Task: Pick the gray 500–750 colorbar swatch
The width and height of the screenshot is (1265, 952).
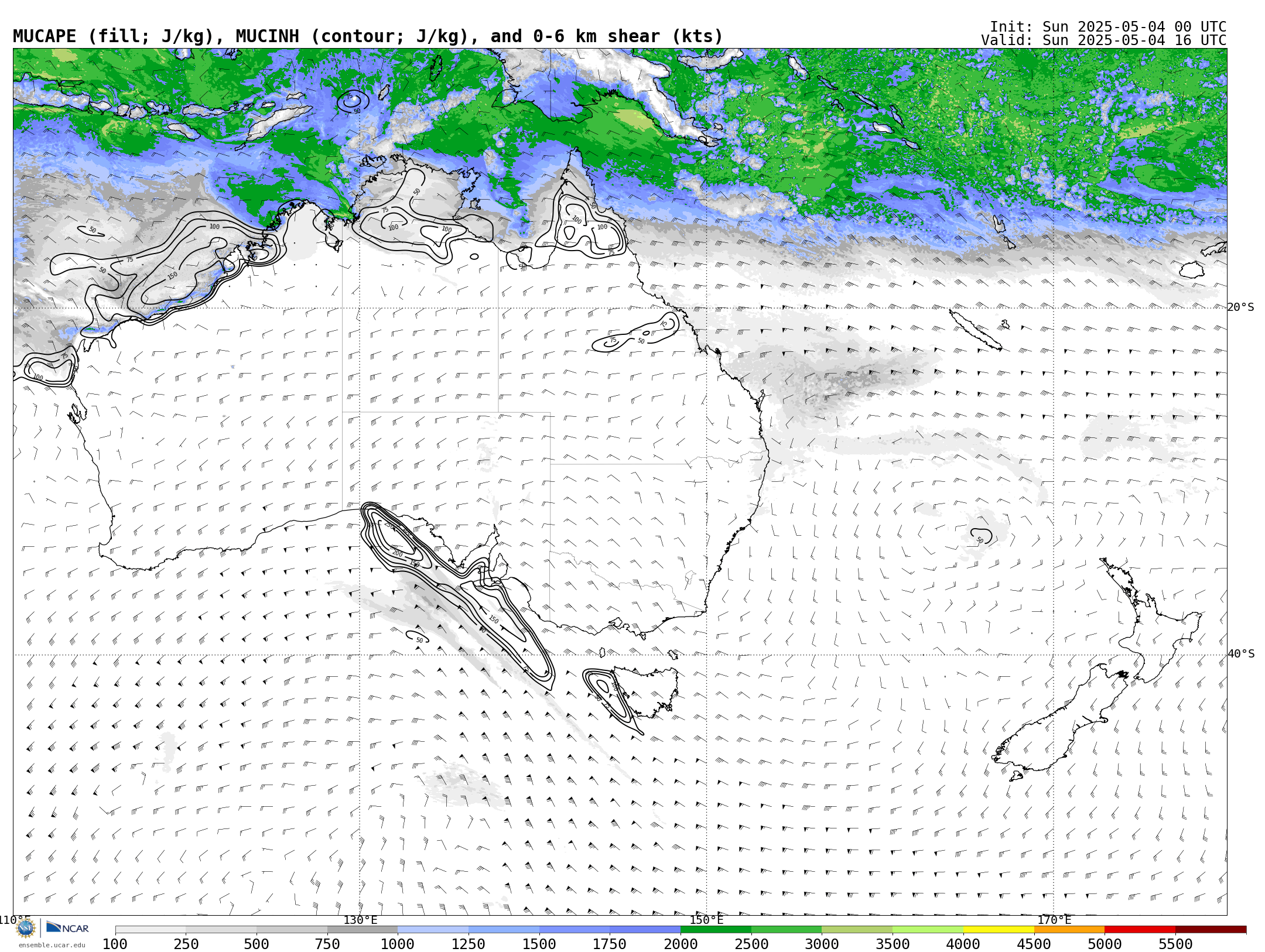Action: (x=292, y=930)
